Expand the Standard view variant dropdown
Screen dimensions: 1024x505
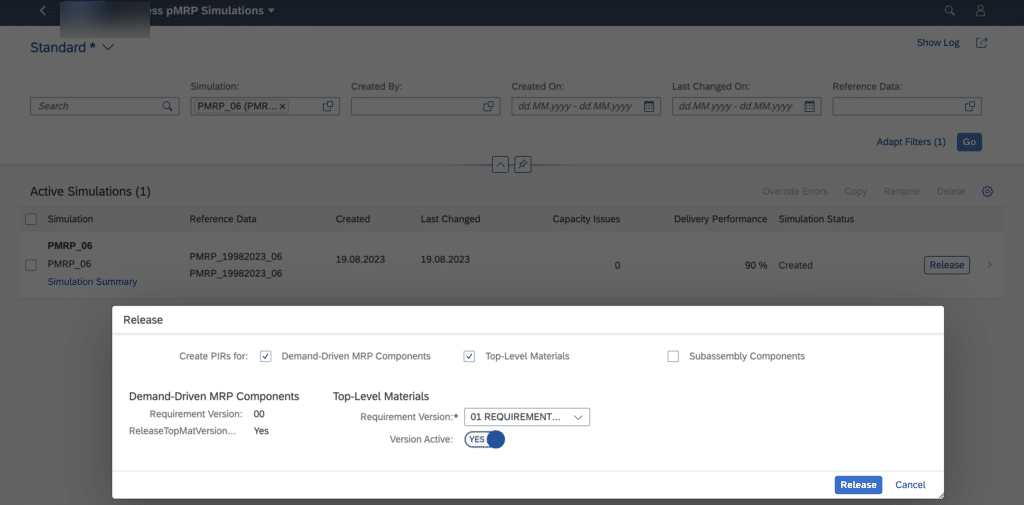click(108, 48)
